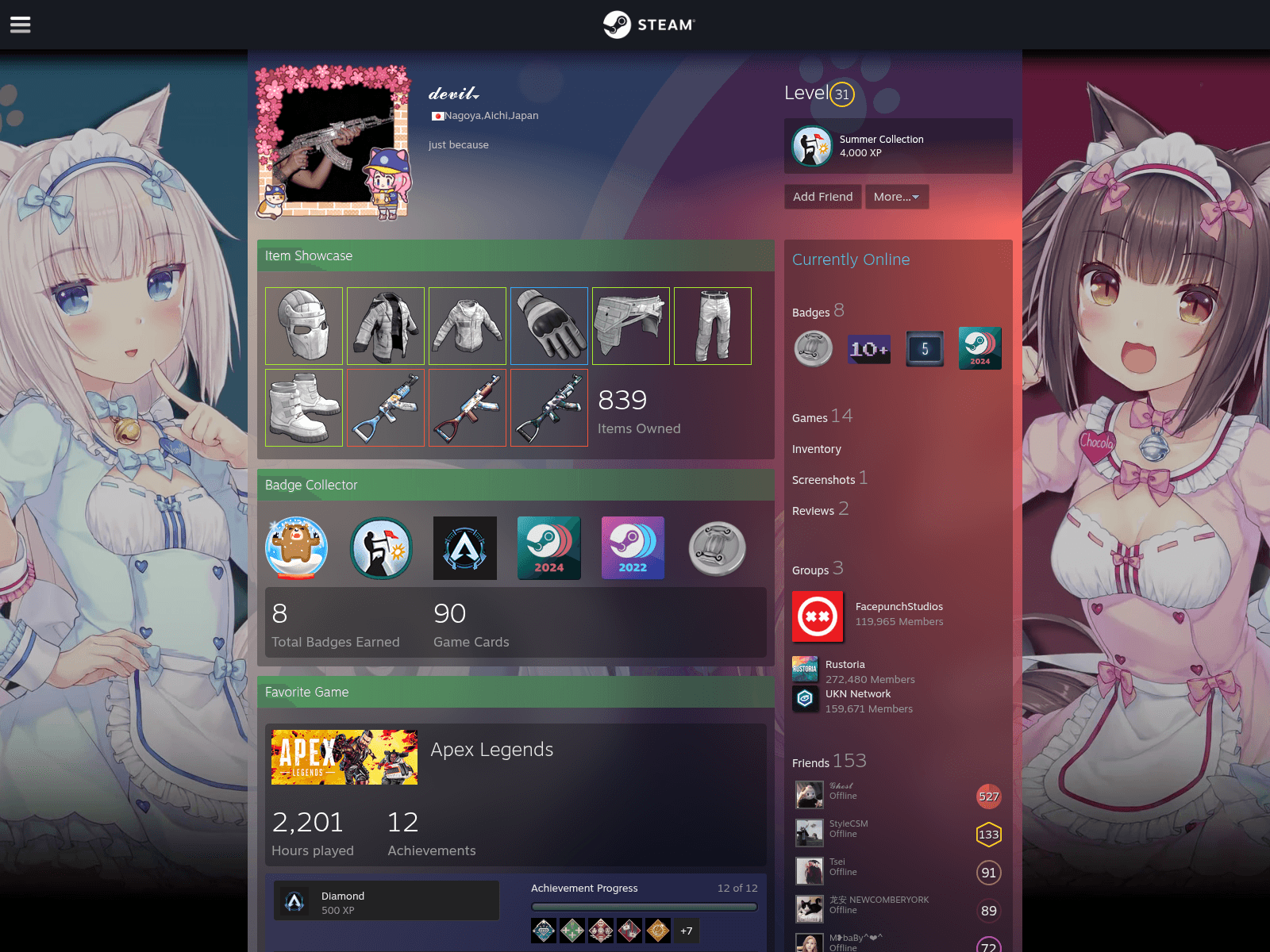Open the profile avatar image
Image resolution: width=1270 pixels, height=952 pixels.
tap(334, 144)
